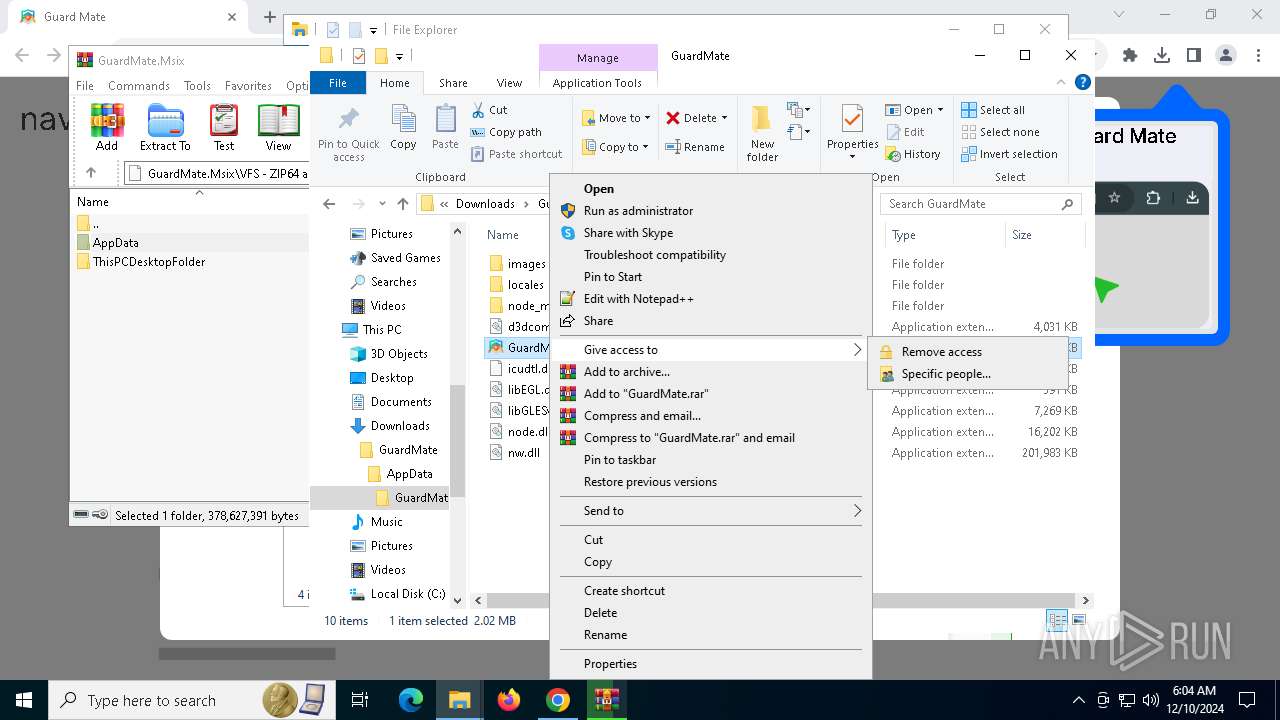Image resolution: width=1280 pixels, height=720 pixels.
Task: Open the Delete dropdown arrow
Action: point(724,118)
